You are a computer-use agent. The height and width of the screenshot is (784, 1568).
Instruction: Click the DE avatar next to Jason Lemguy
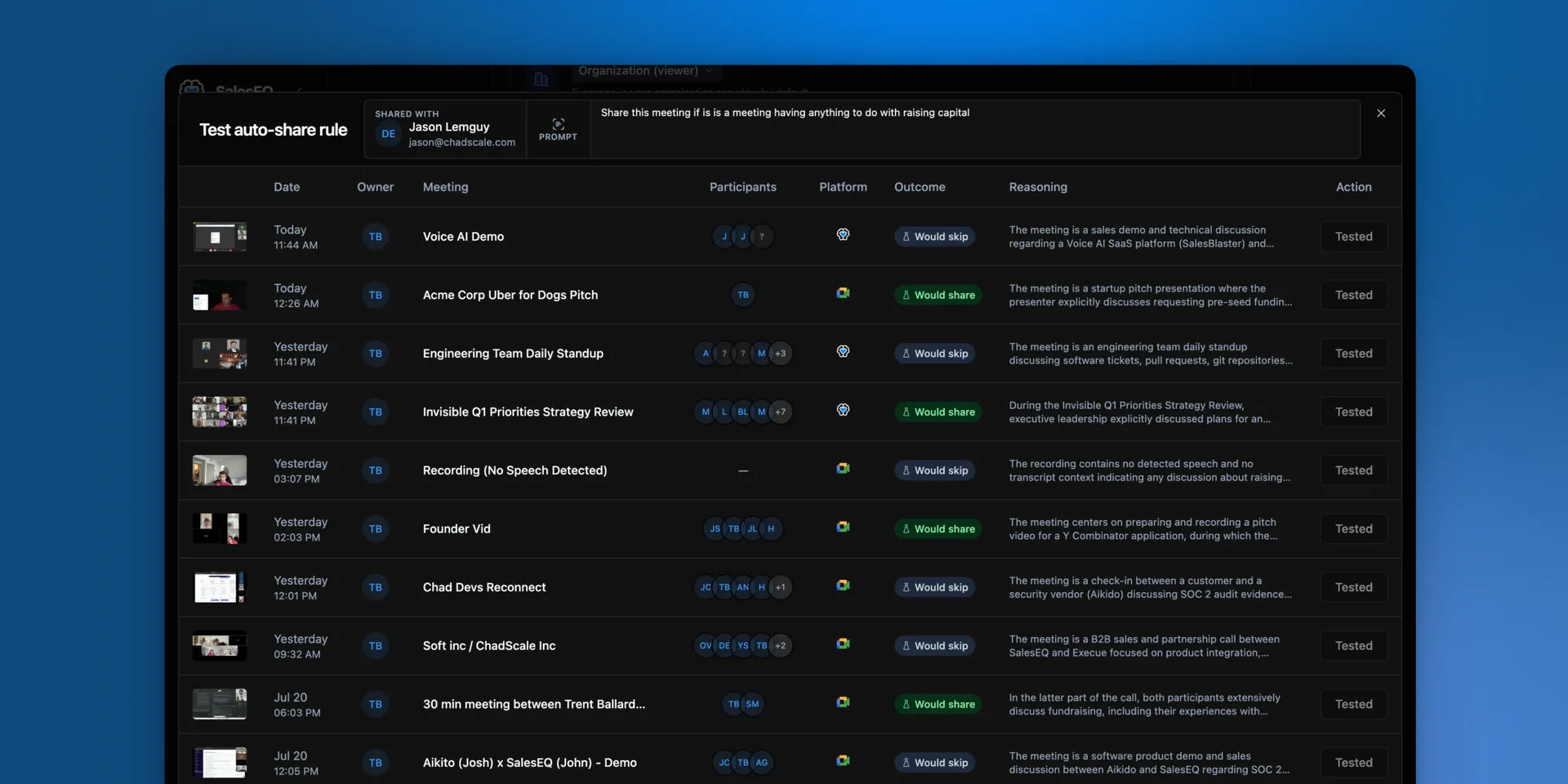tap(389, 134)
